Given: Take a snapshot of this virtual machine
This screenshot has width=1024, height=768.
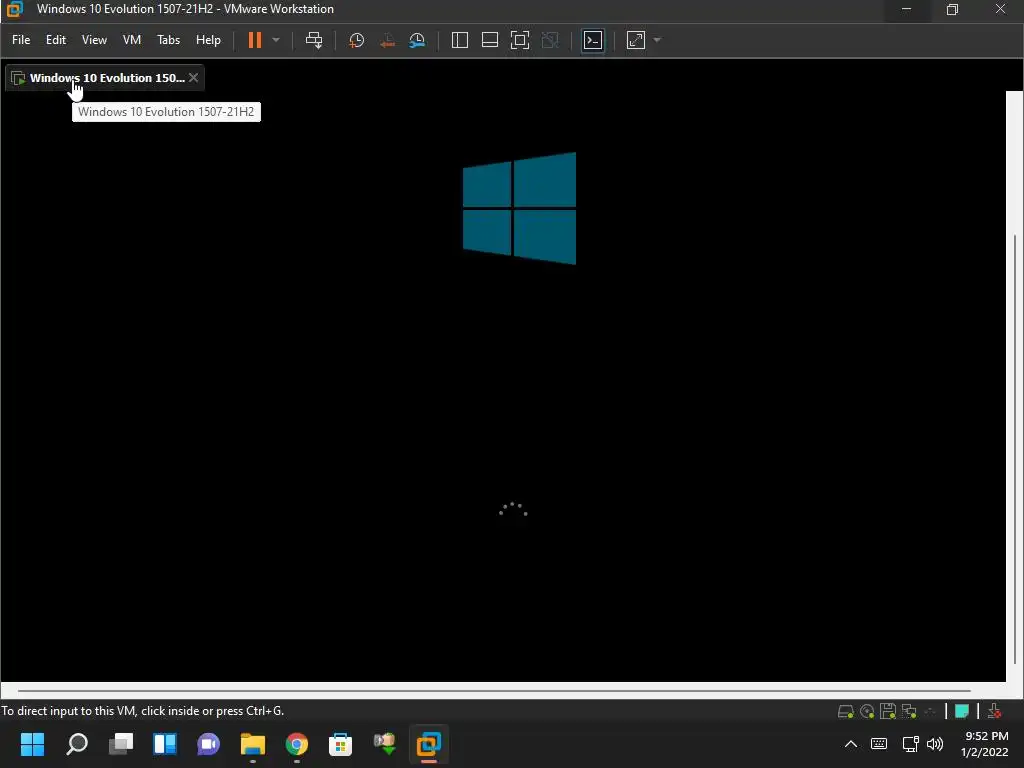Looking at the screenshot, I should tap(357, 40).
